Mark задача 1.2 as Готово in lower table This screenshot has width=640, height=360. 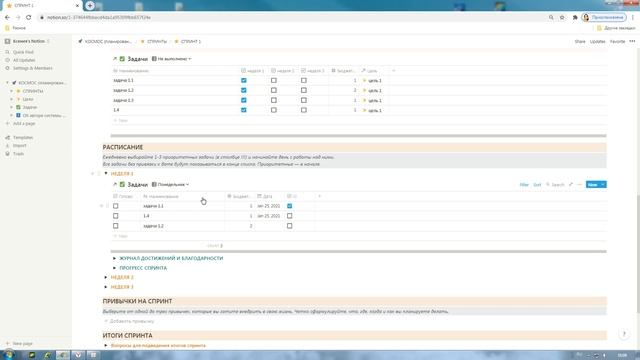[x=116, y=226]
